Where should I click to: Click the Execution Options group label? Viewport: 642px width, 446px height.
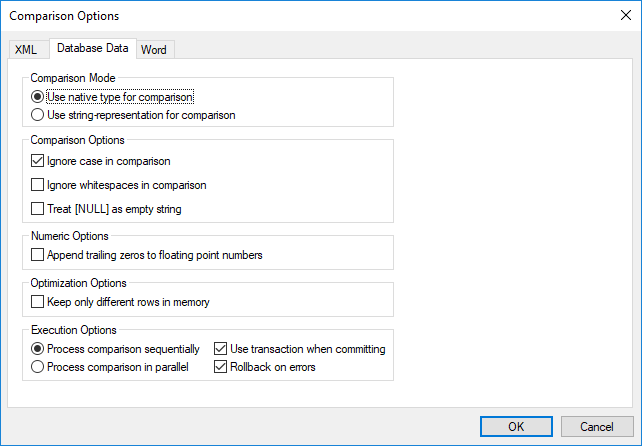point(73,330)
